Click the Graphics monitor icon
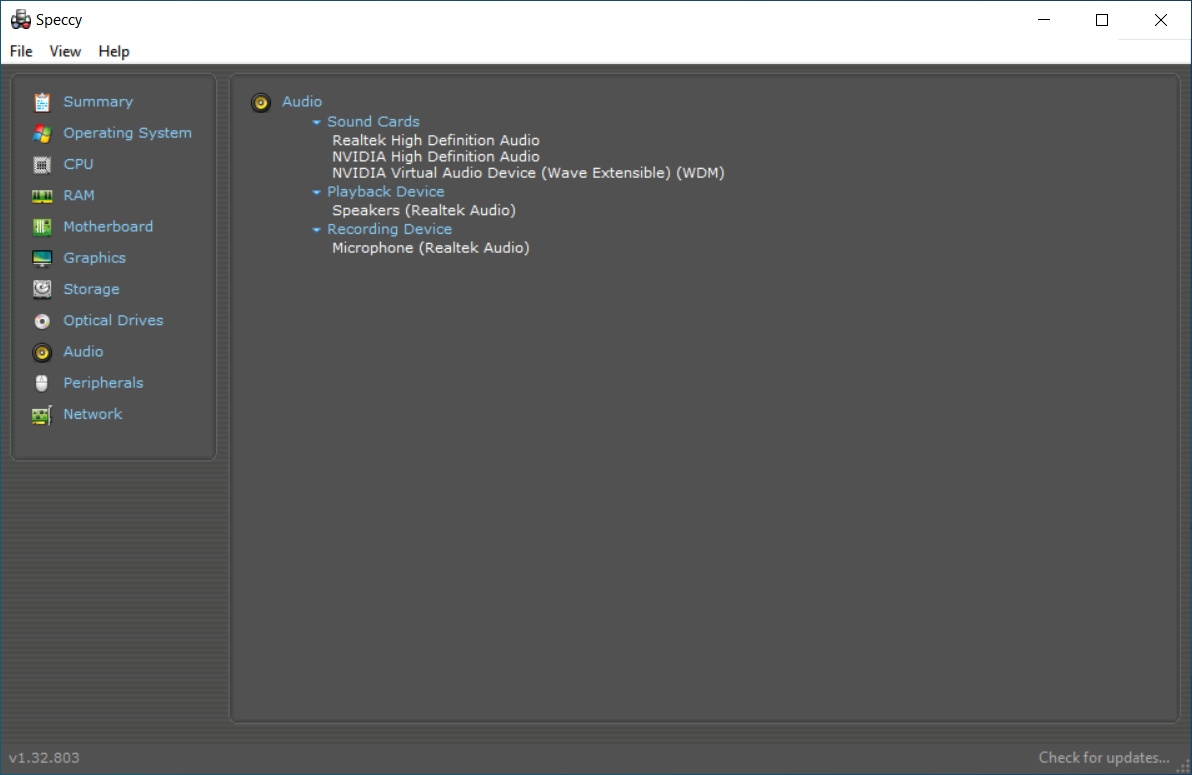Screen dimensions: 1192x775 [x=42, y=259]
